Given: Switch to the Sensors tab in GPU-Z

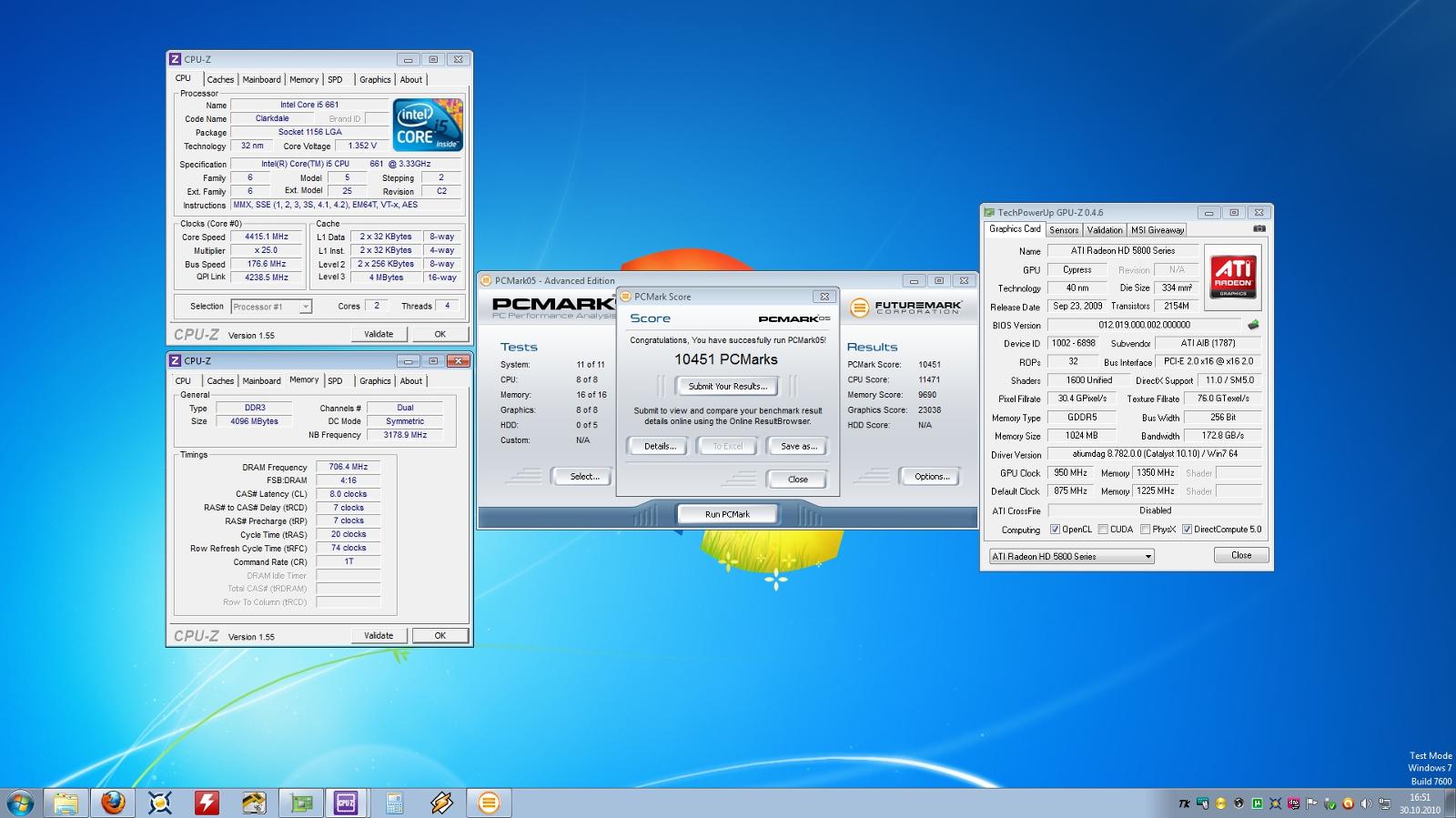Looking at the screenshot, I should pyautogui.click(x=1064, y=230).
